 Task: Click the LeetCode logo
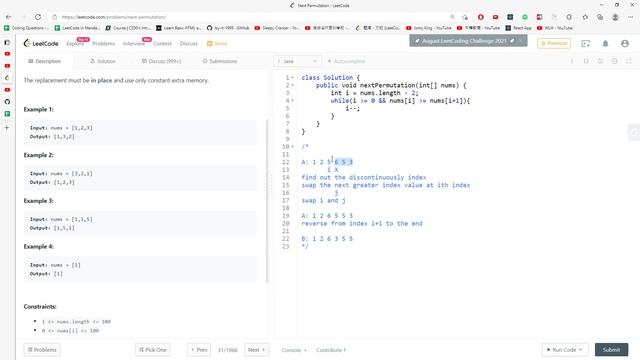point(41,43)
